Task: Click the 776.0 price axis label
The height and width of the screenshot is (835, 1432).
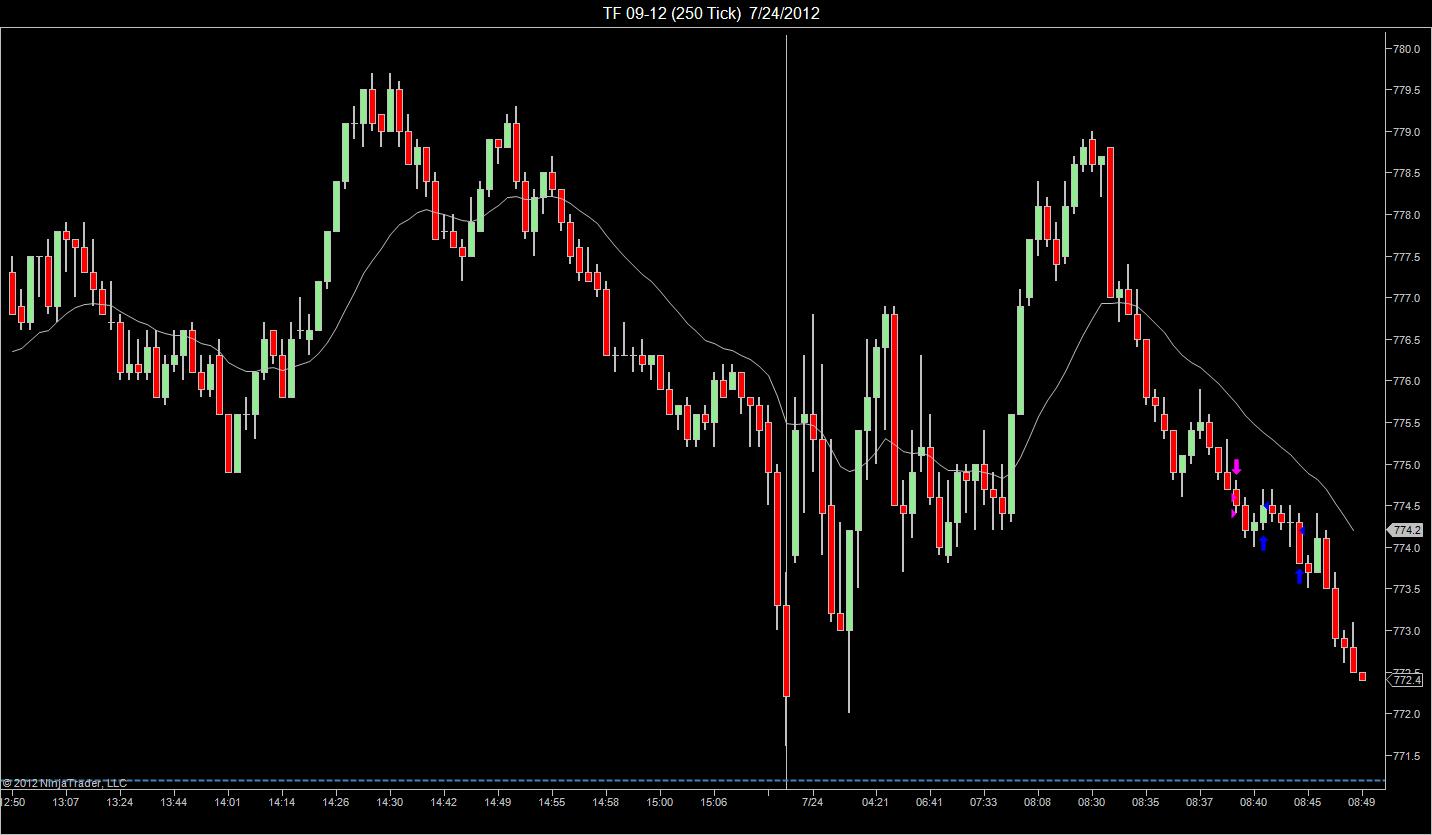Action: coord(1407,381)
